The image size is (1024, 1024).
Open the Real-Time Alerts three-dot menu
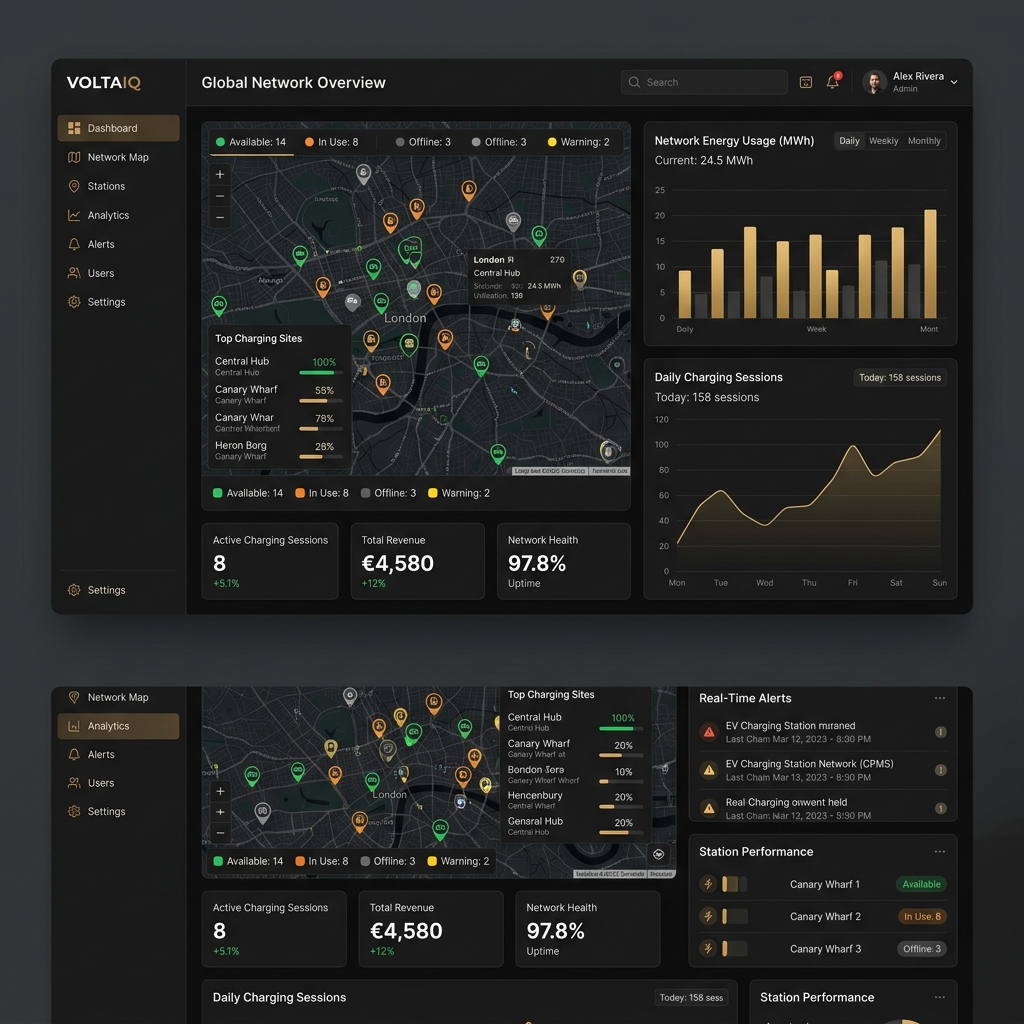[939, 698]
